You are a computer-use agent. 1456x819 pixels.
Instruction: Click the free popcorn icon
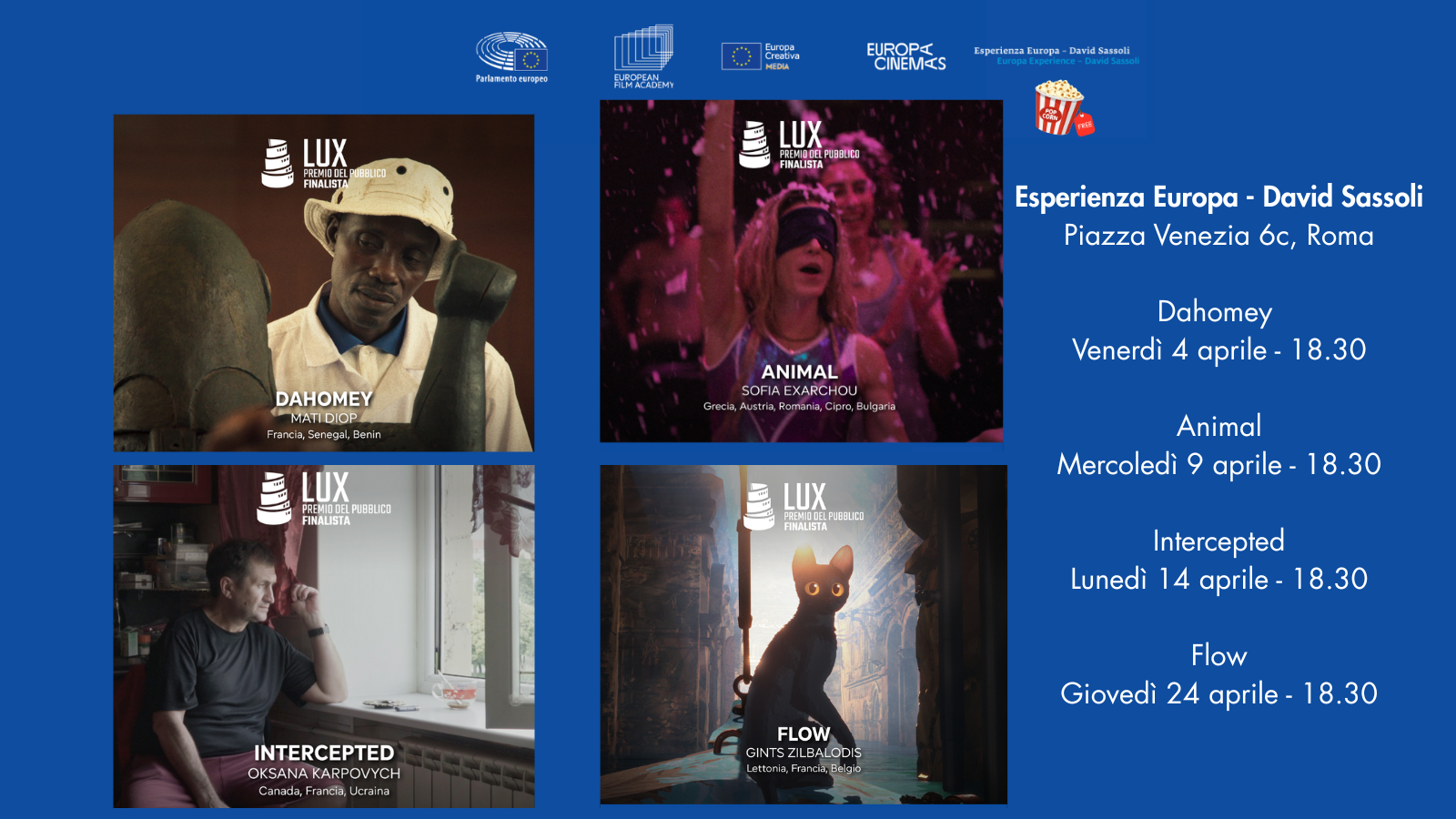(1063, 108)
